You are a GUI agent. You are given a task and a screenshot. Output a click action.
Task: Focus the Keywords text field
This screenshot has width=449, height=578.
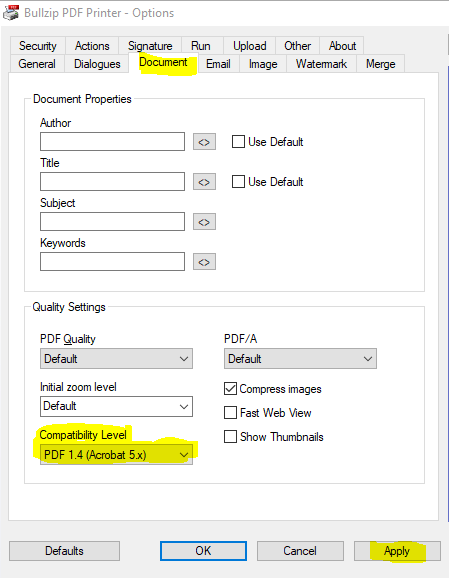(x=112, y=262)
